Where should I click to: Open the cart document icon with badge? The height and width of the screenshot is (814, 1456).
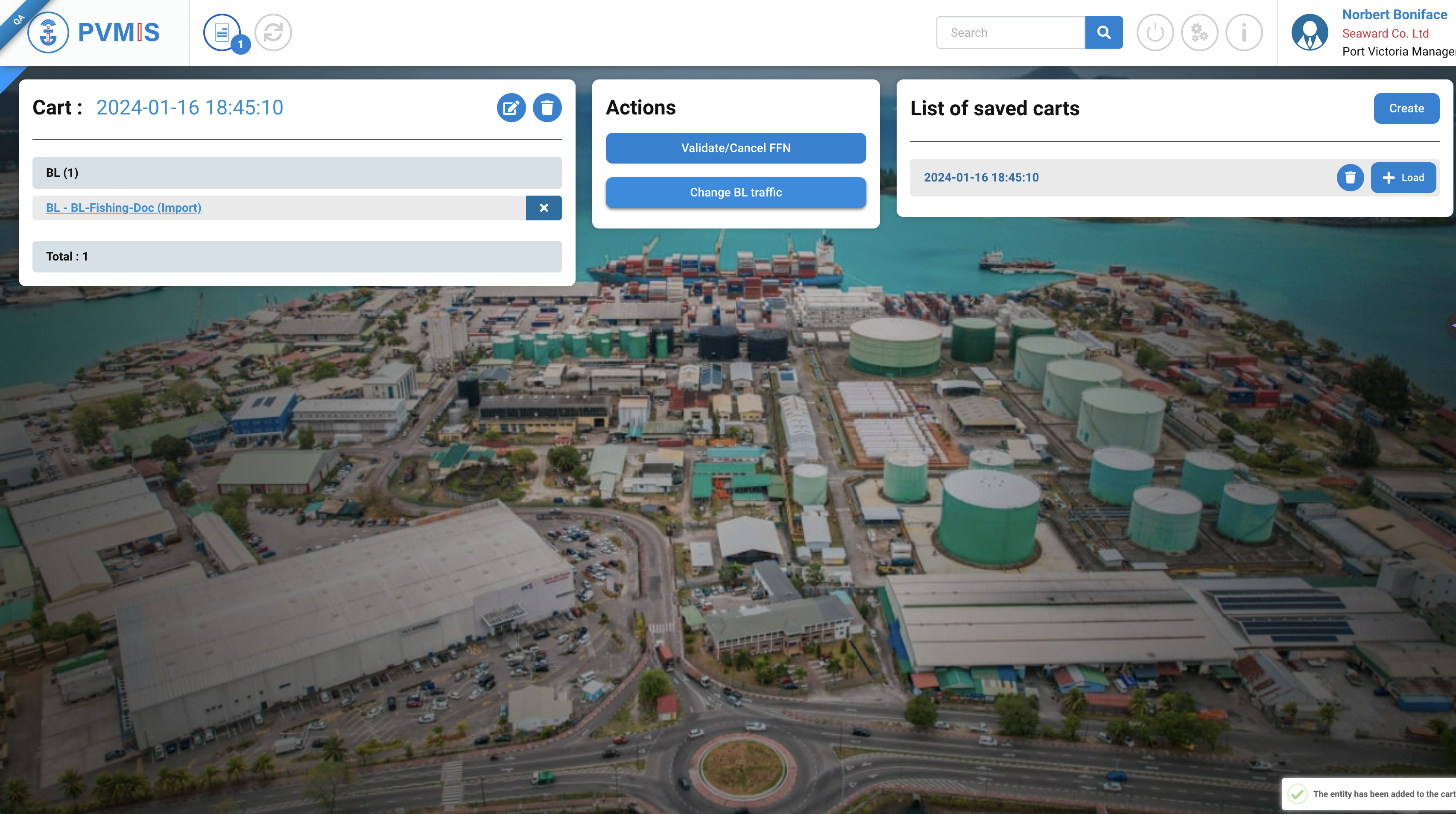pos(222,33)
